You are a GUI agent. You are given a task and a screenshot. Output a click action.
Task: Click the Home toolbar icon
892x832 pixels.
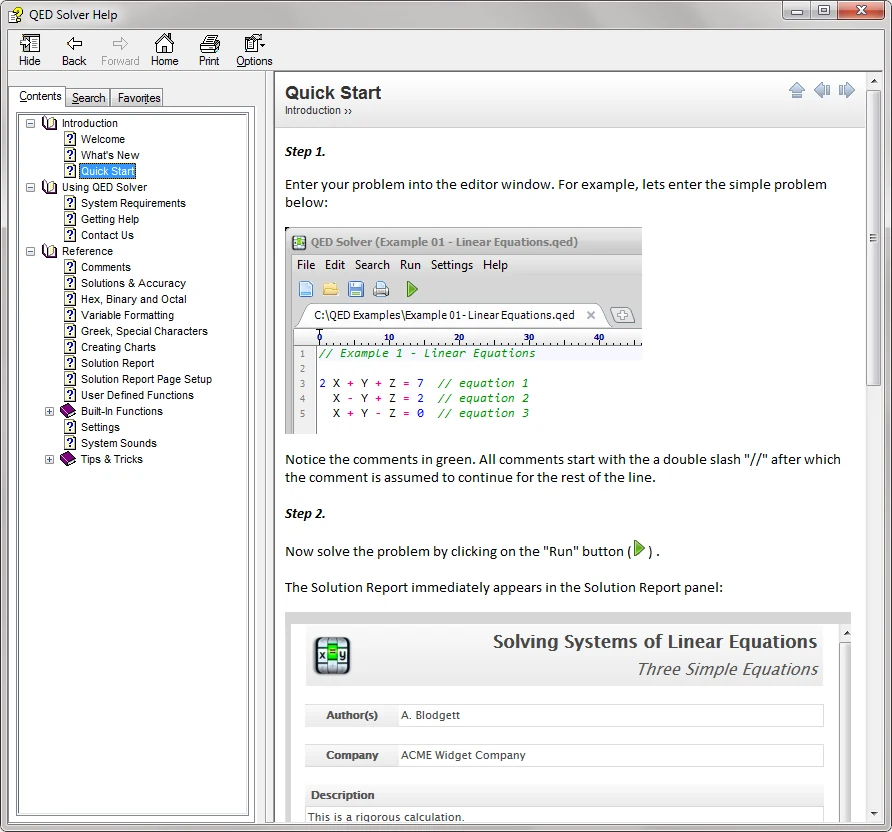tap(164, 50)
